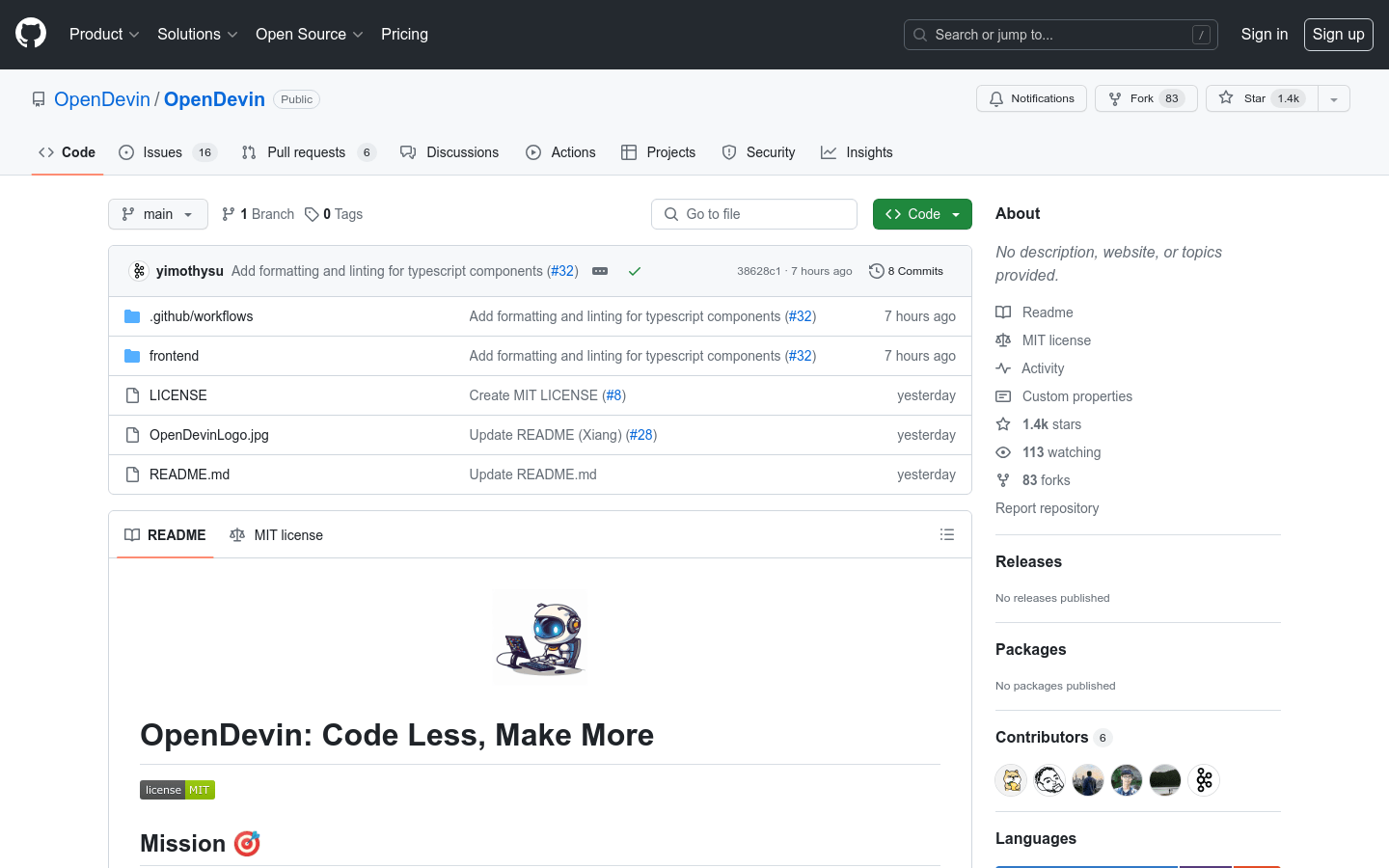Click the Sign up button
The height and width of the screenshot is (868, 1389).
[x=1338, y=35]
